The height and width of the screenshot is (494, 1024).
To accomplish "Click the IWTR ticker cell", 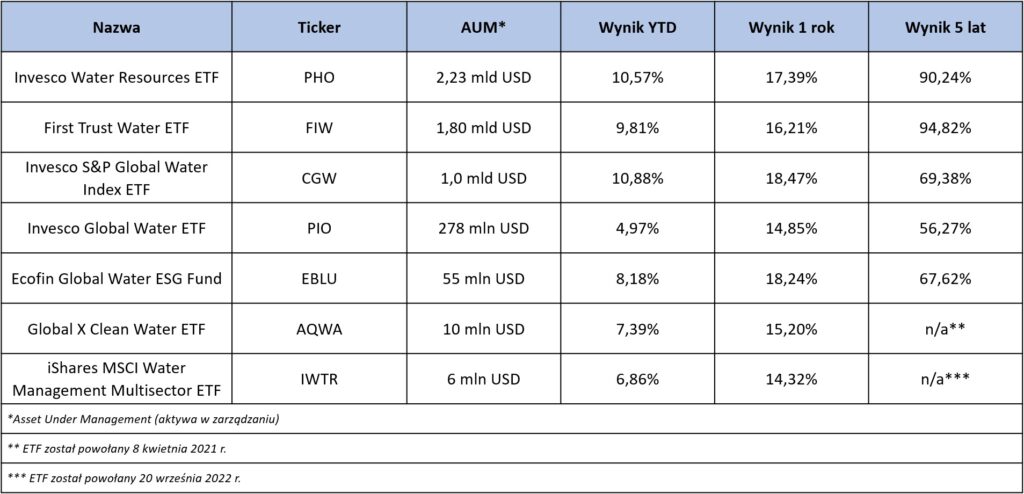I will 319,379.
